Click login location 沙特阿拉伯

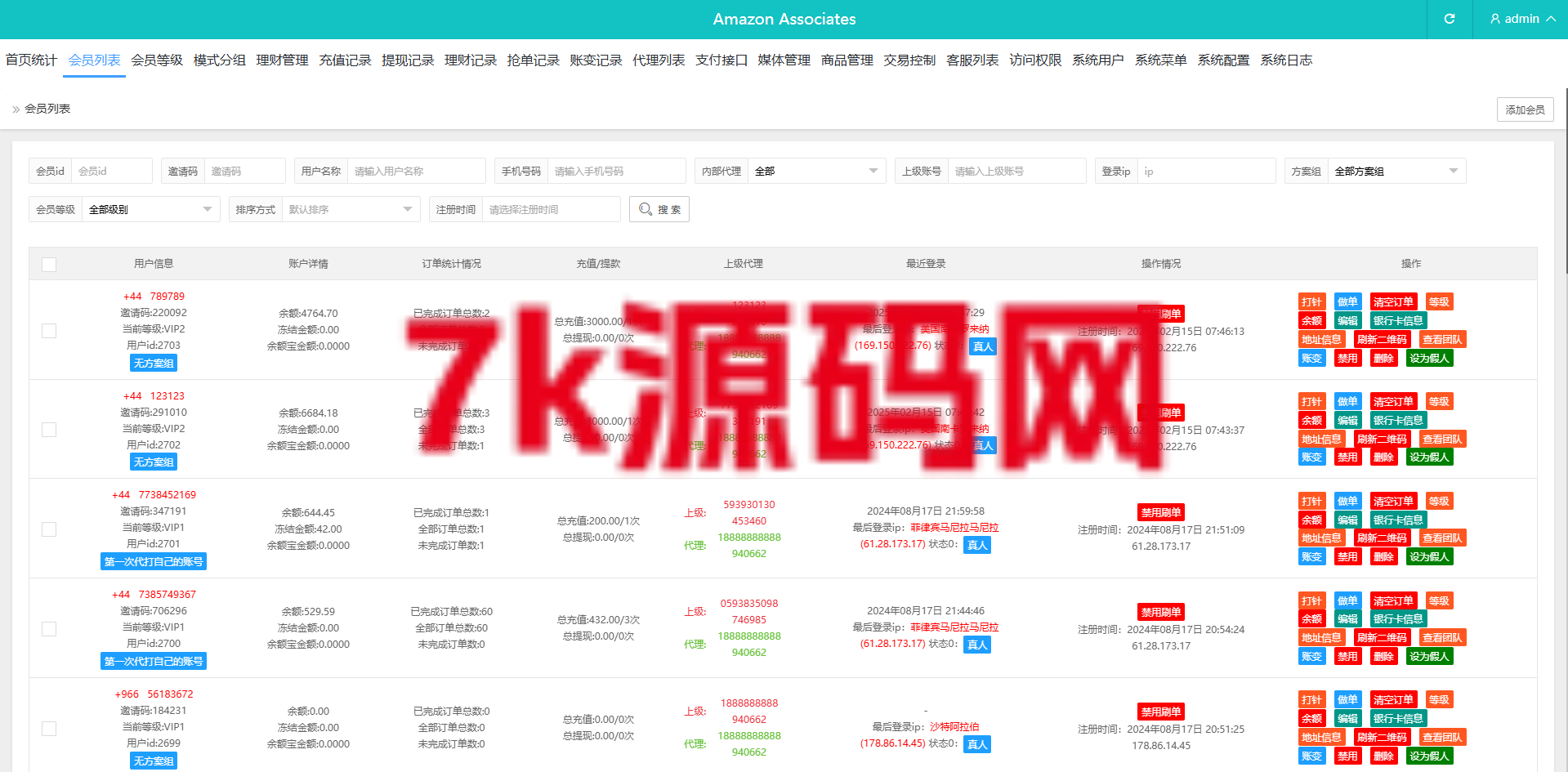[x=954, y=727]
